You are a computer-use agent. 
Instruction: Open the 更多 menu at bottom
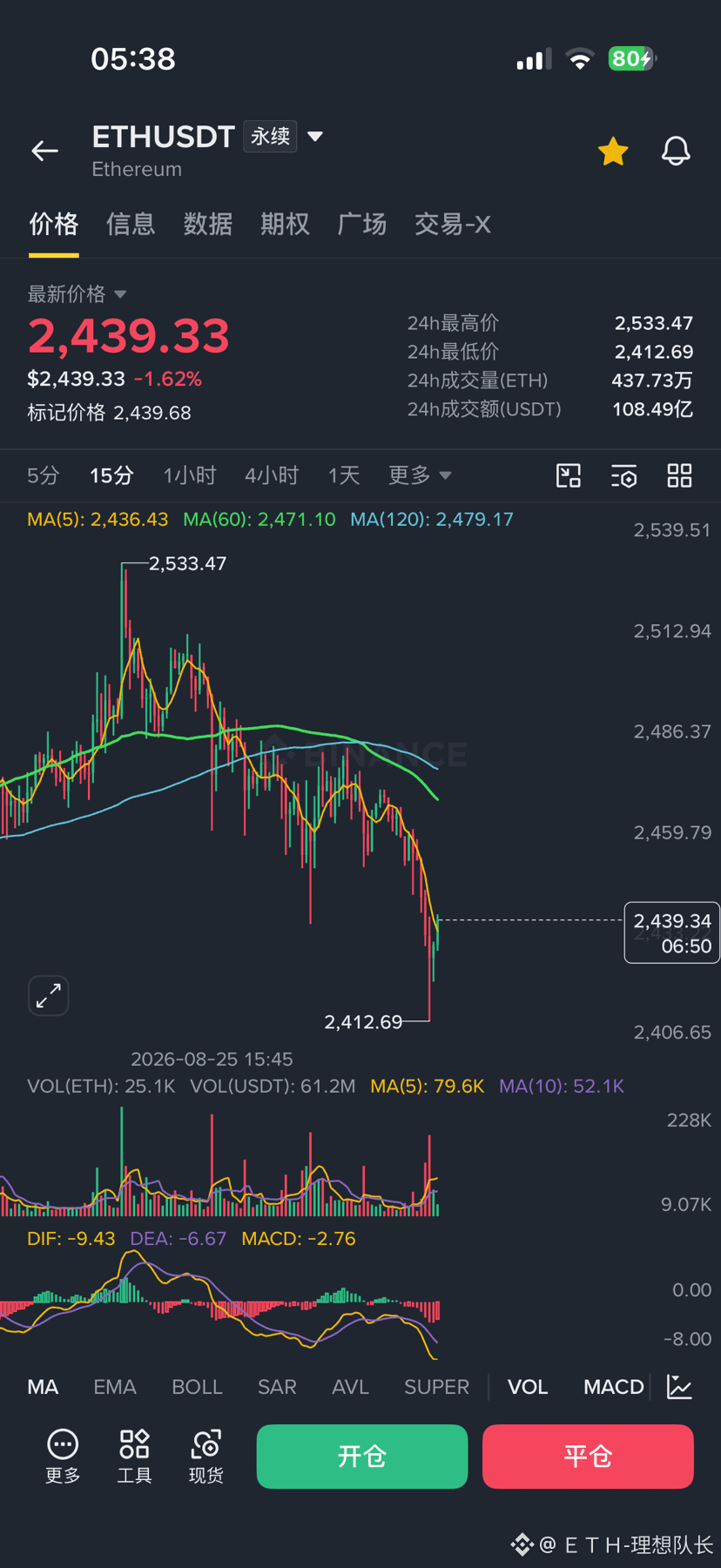[63, 1457]
